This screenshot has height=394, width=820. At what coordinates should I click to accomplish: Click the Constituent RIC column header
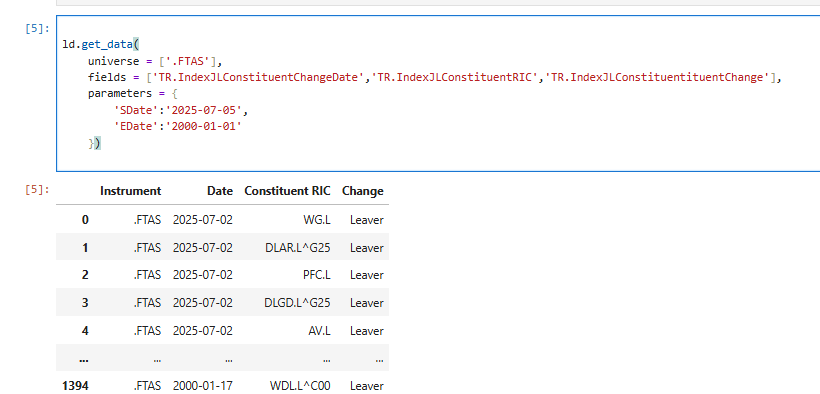(x=287, y=191)
